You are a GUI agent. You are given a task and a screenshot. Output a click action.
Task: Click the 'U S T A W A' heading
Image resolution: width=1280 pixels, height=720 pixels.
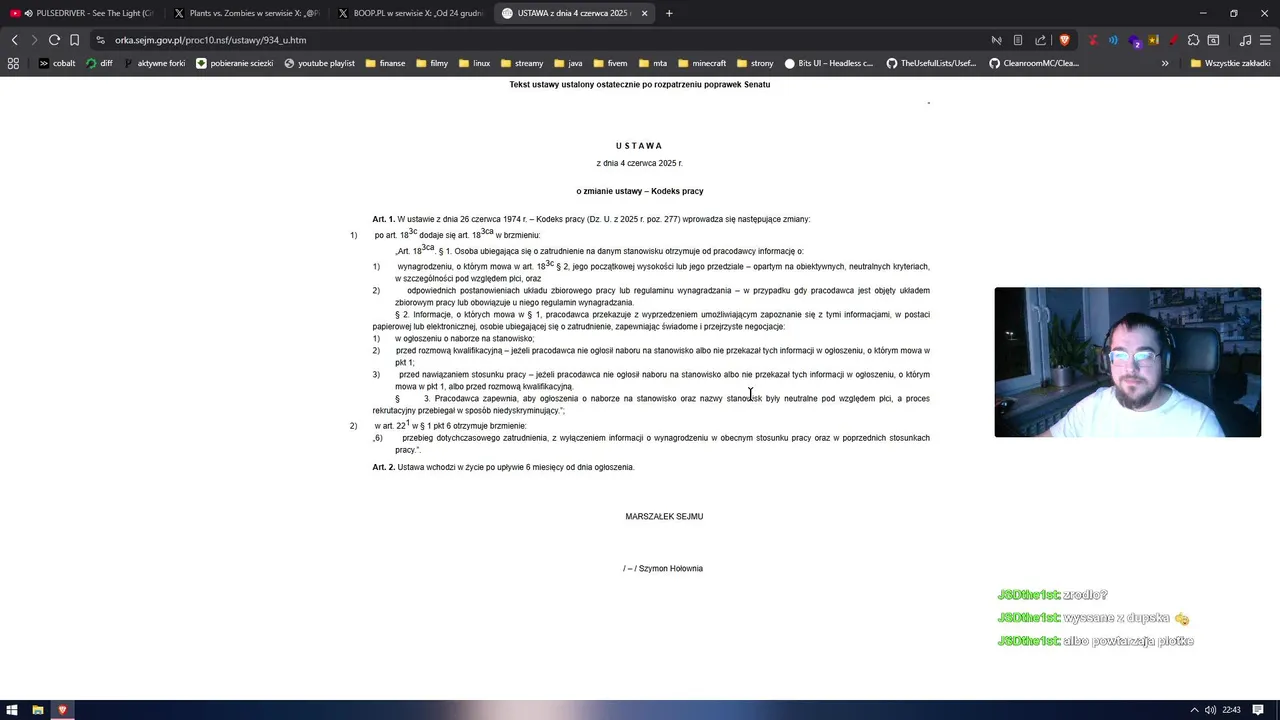[639, 146]
